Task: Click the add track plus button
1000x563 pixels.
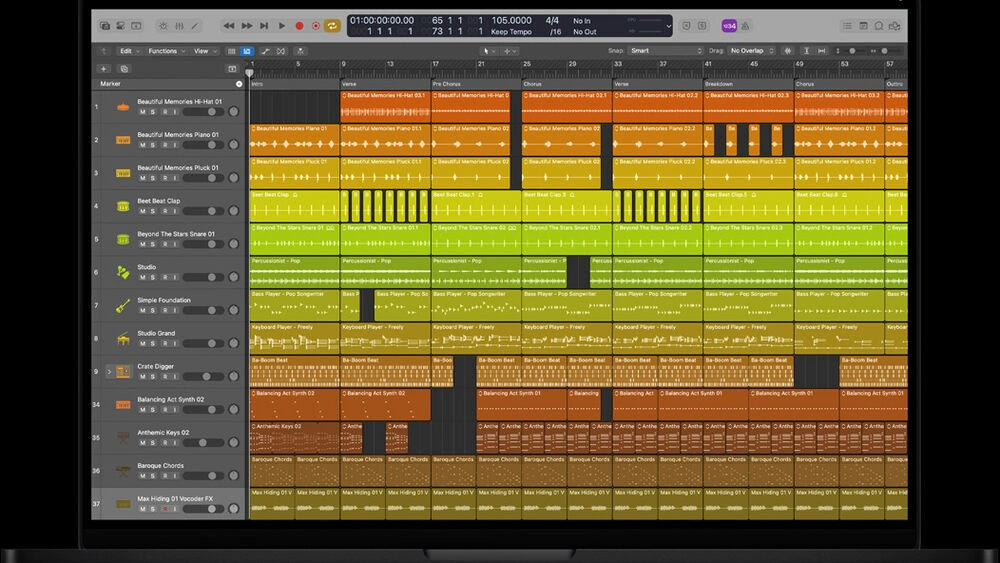Action: pyautogui.click(x=103, y=69)
